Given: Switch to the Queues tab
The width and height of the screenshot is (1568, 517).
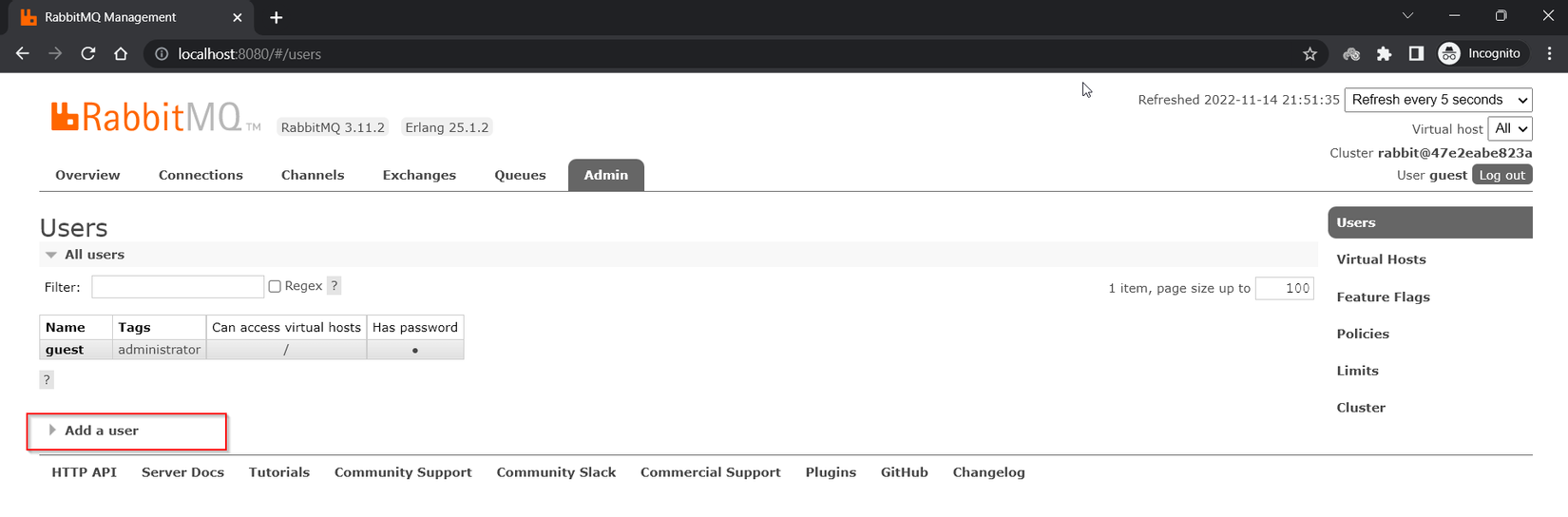Looking at the screenshot, I should (520, 175).
